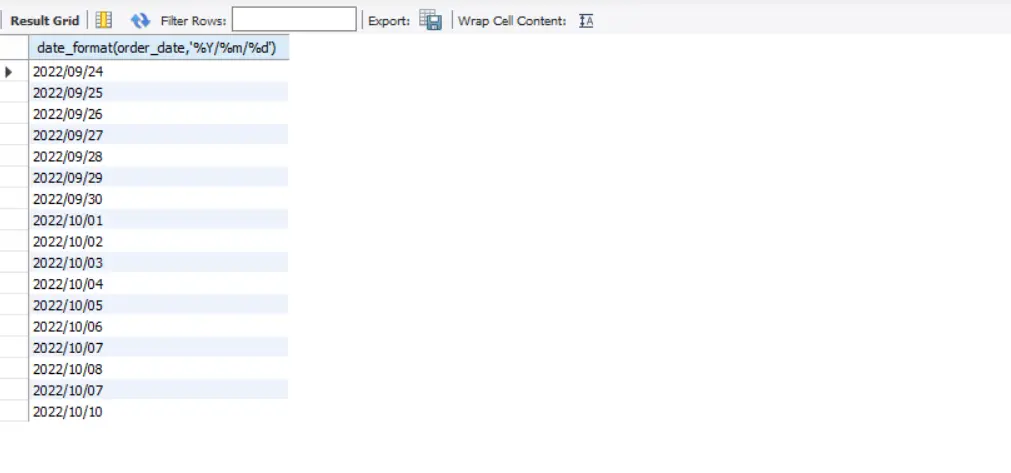Viewport: 1011px width, 473px height.
Task: Click the row containing 2022/09/27
Action: pos(68,135)
